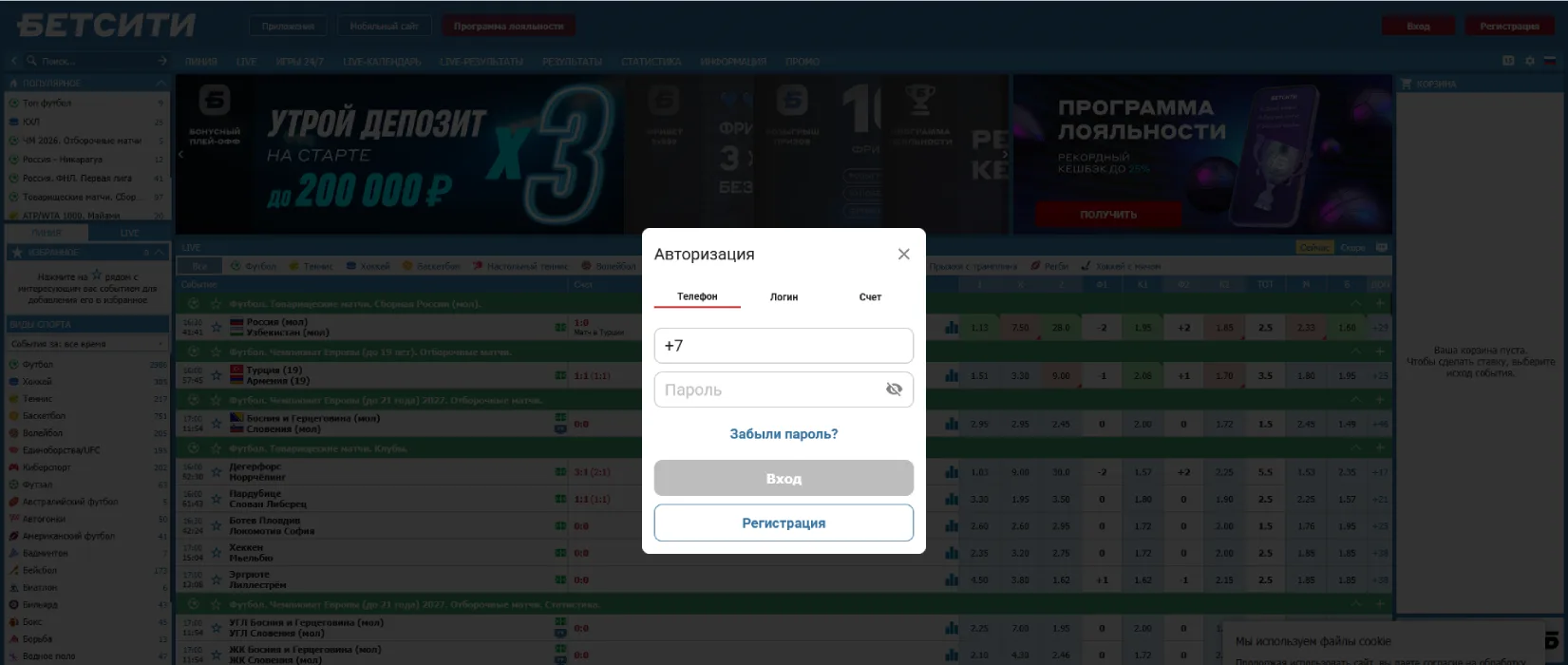Screen dimensions: 1568x665
Task: Focus the Пароль input field
Action: click(x=769, y=389)
